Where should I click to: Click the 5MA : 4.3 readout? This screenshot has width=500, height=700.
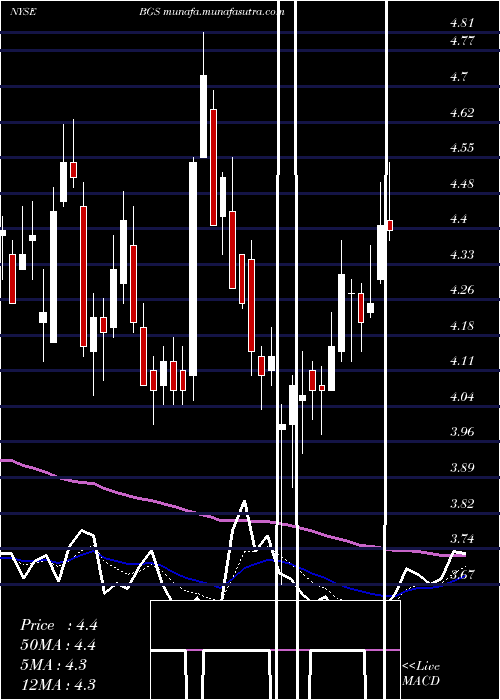54,665
